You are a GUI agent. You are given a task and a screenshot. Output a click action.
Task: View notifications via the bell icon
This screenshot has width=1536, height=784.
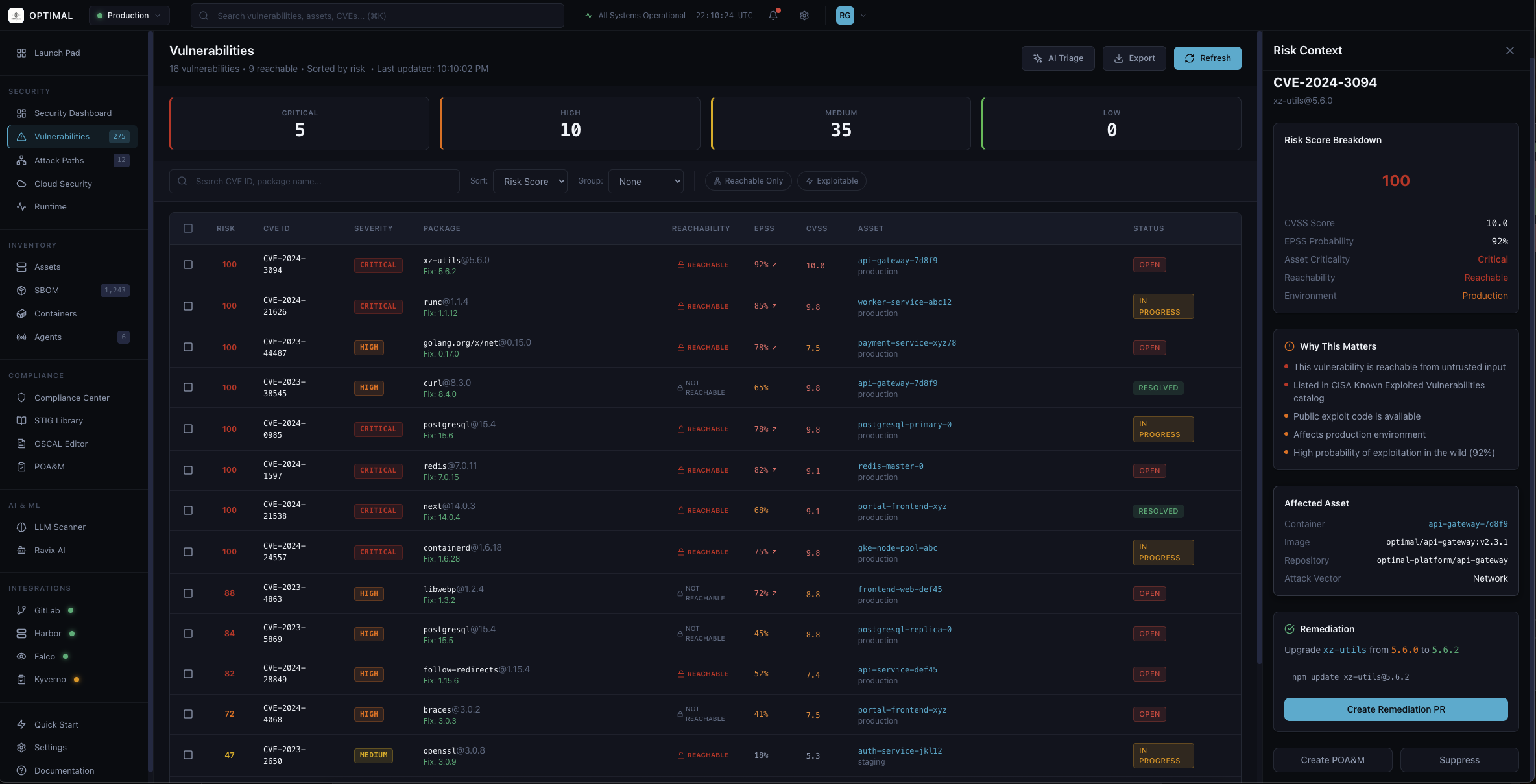click(x=773, y=15)
